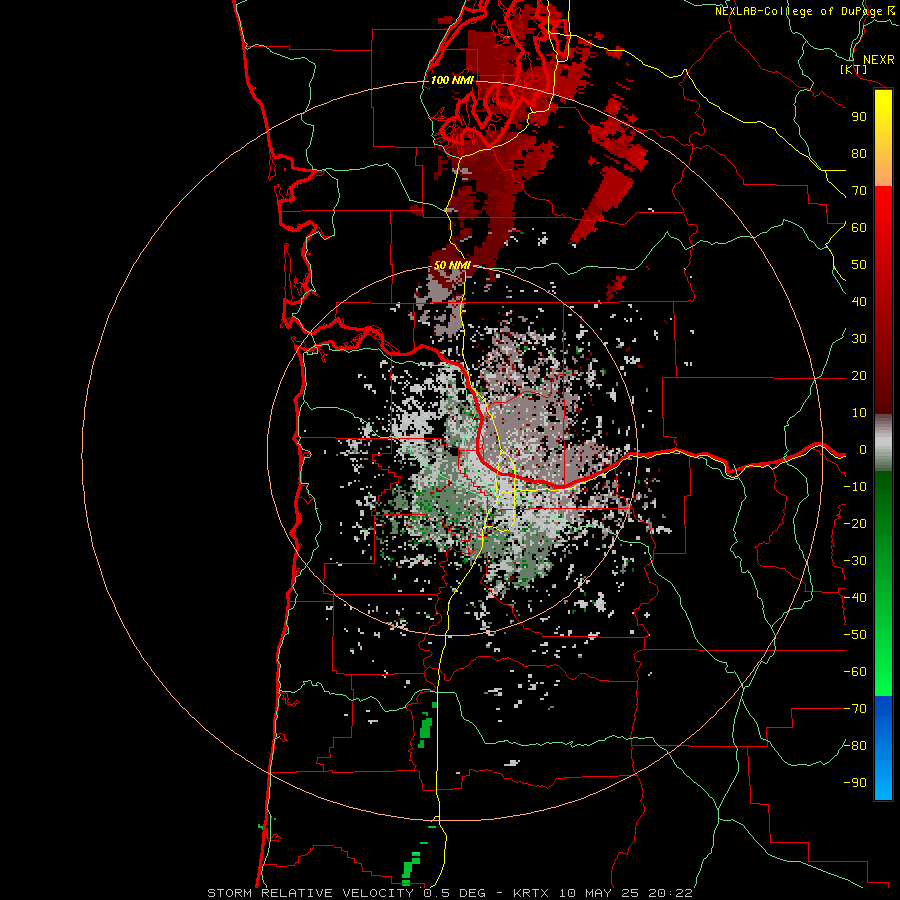Click the "[KT]" units label

click(854, 69)
